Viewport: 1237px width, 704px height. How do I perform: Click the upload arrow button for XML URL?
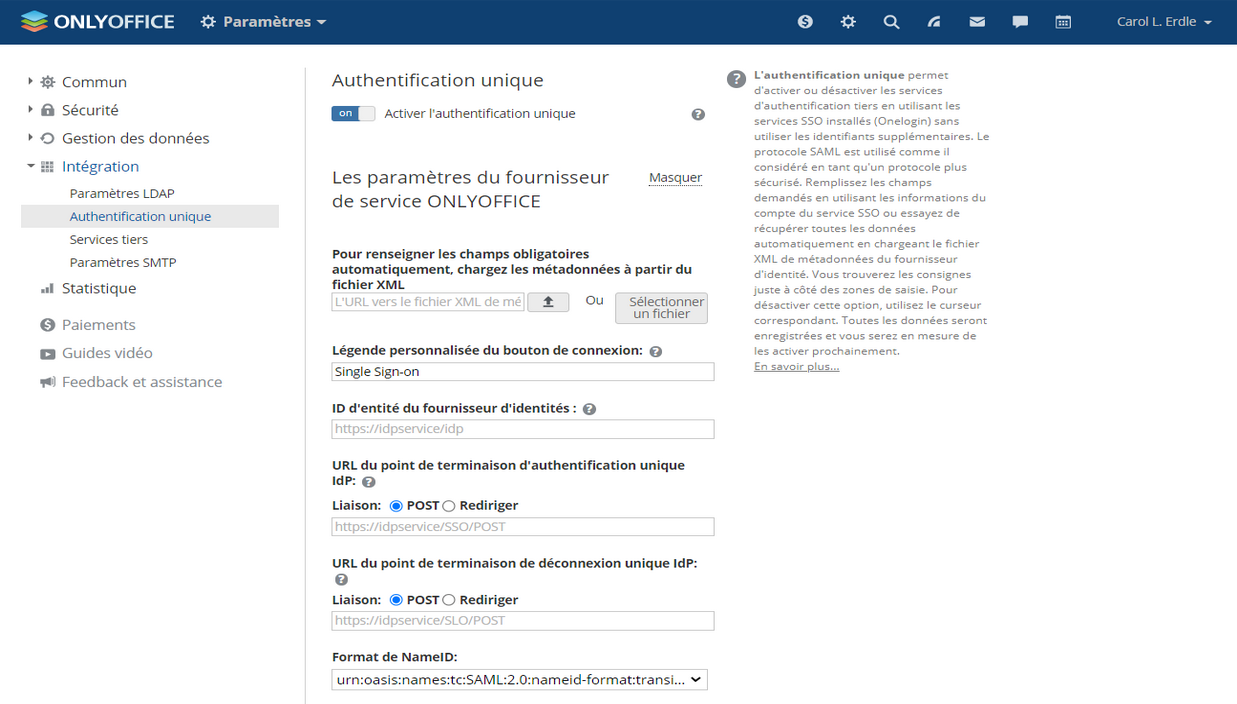tap(548, 301)
